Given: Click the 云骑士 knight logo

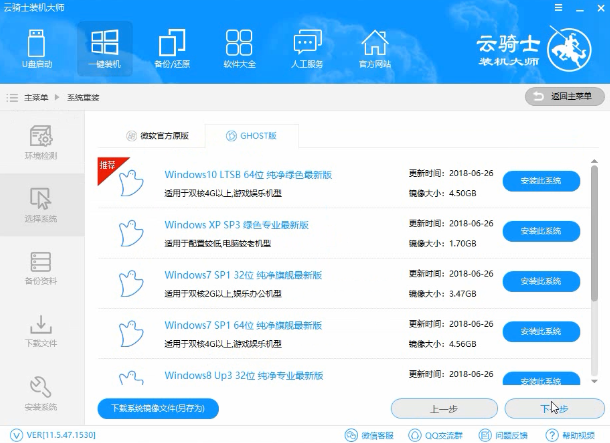Looking at the screenshot, I should click(x=569, y=50).
